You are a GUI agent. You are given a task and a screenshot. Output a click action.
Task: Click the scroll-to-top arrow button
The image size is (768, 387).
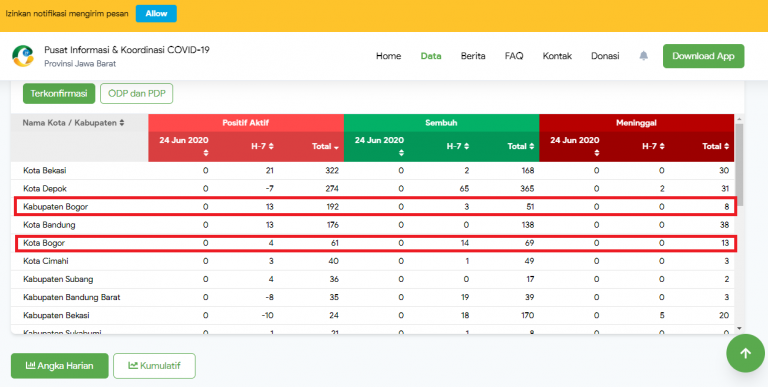coord(745,353)
